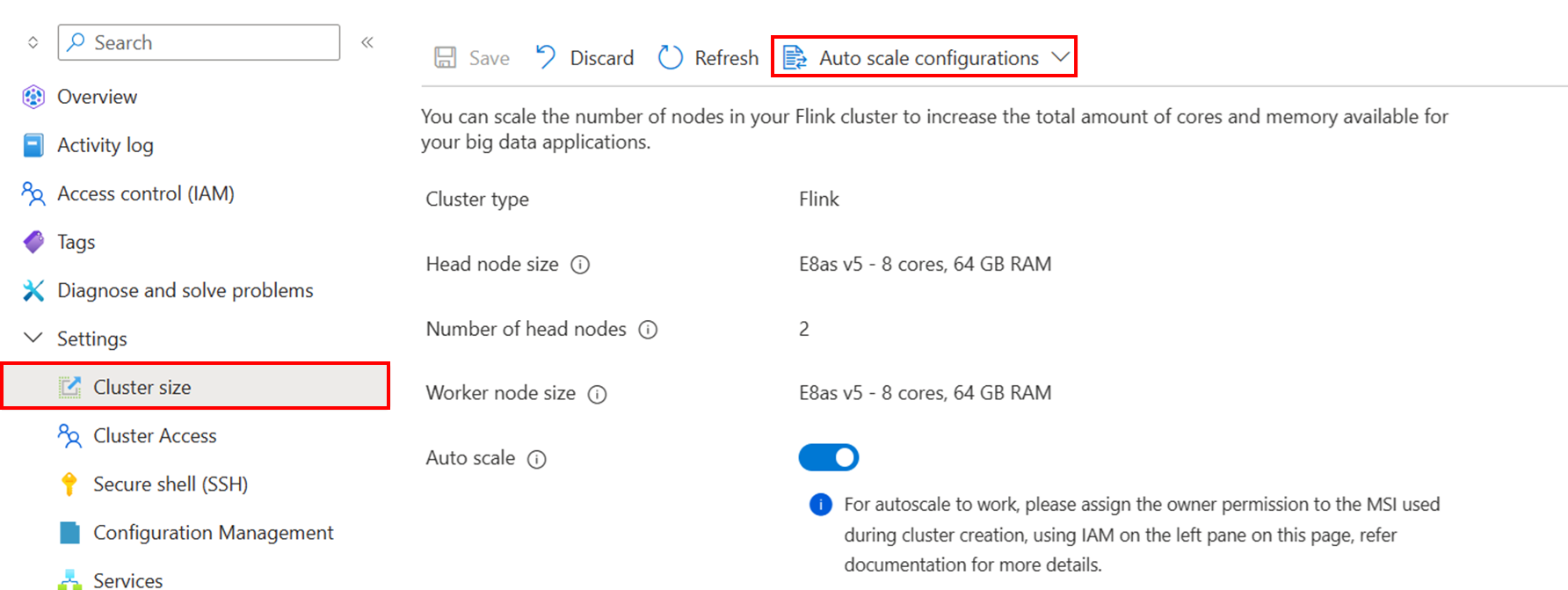Toggle the Auto scale switch off
Screen dimensions: 1568x590
pyautogui.click(x=828, y=457)
